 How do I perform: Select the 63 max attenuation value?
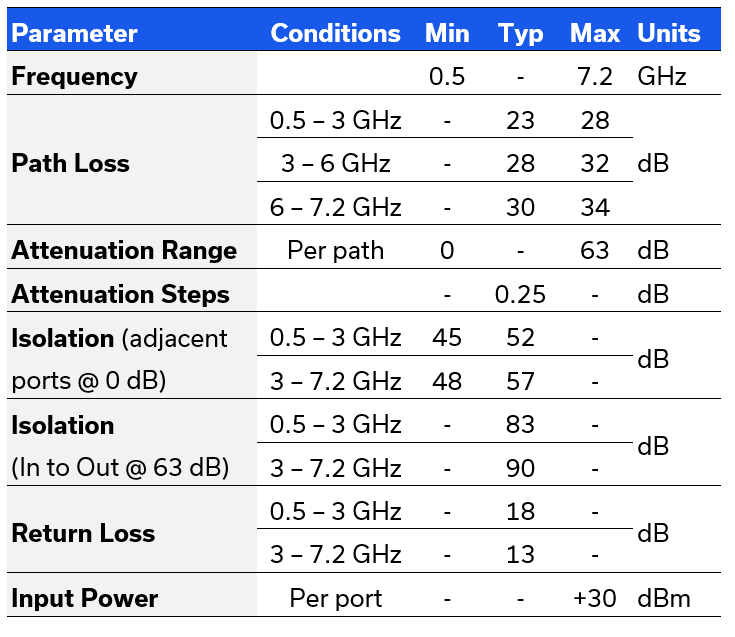pyautogui.click(x=595, y=250)
